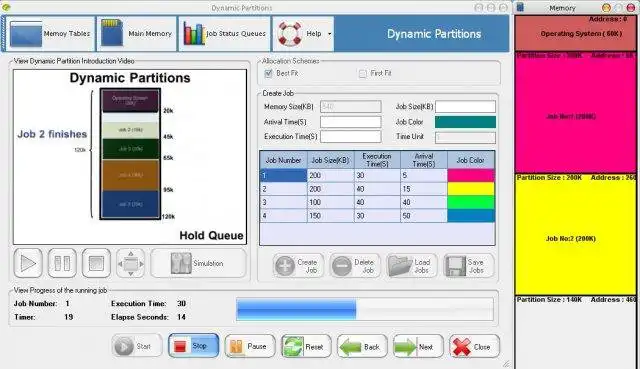This screenshot has height=369, width=640.
Task: Click the Arrival Time 15 cell
Action: click(424, 189)
